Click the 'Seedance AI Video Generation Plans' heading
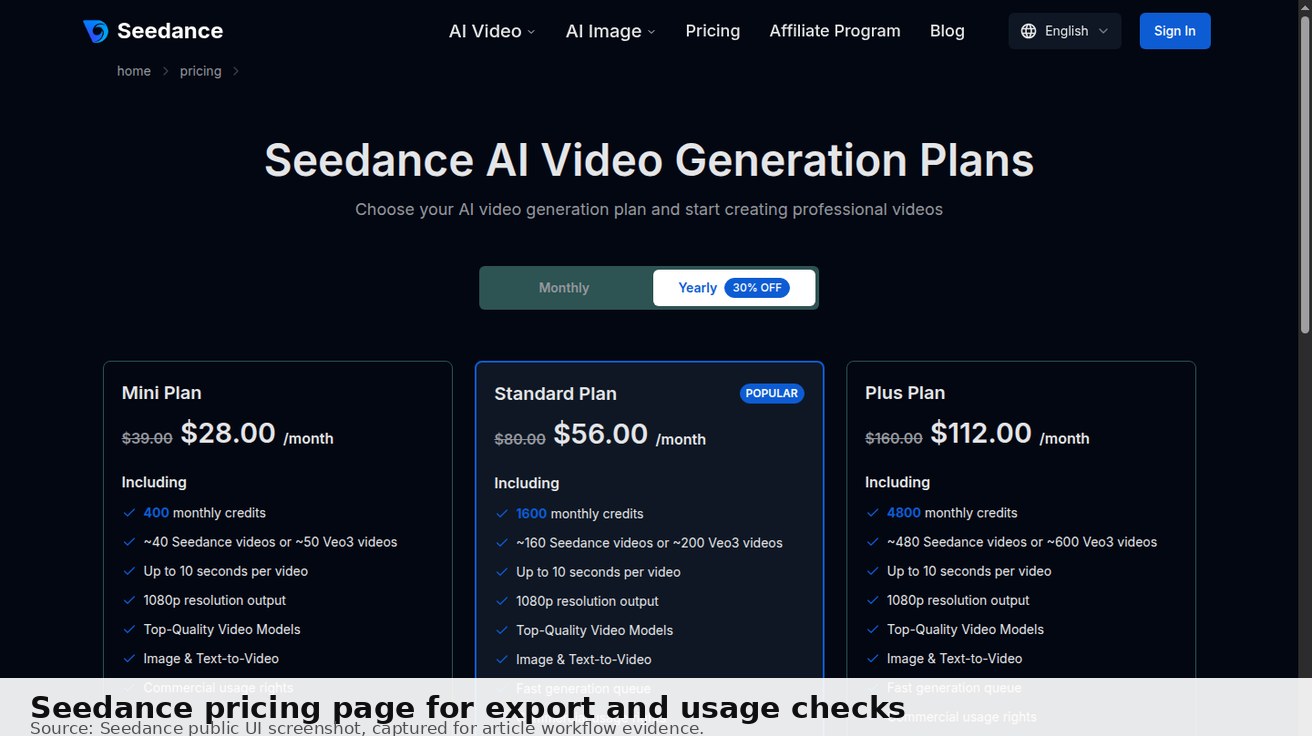The width and height of the screenshot is (1312, 736). pos(649,160)
